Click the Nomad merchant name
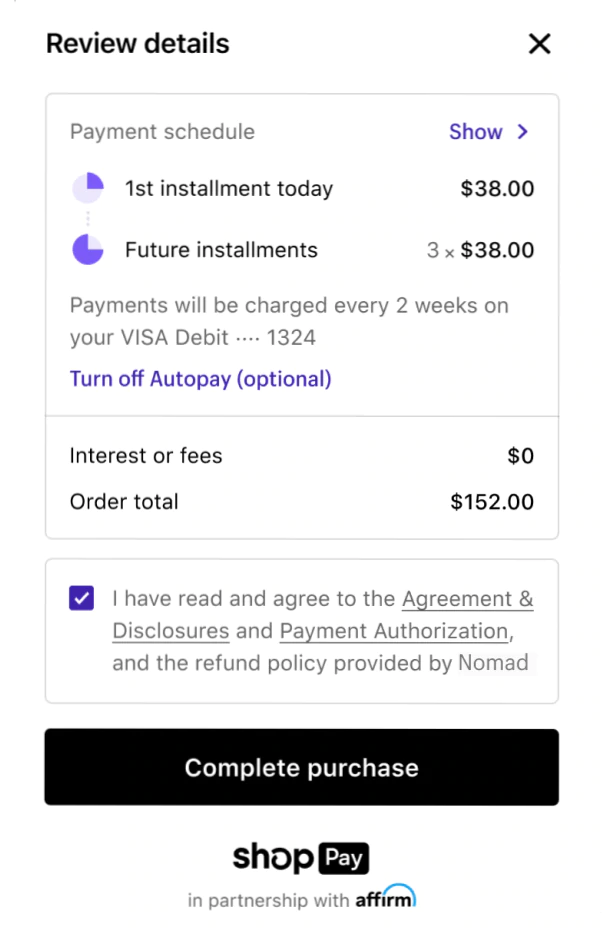602x934 pixels. [494, 663]
